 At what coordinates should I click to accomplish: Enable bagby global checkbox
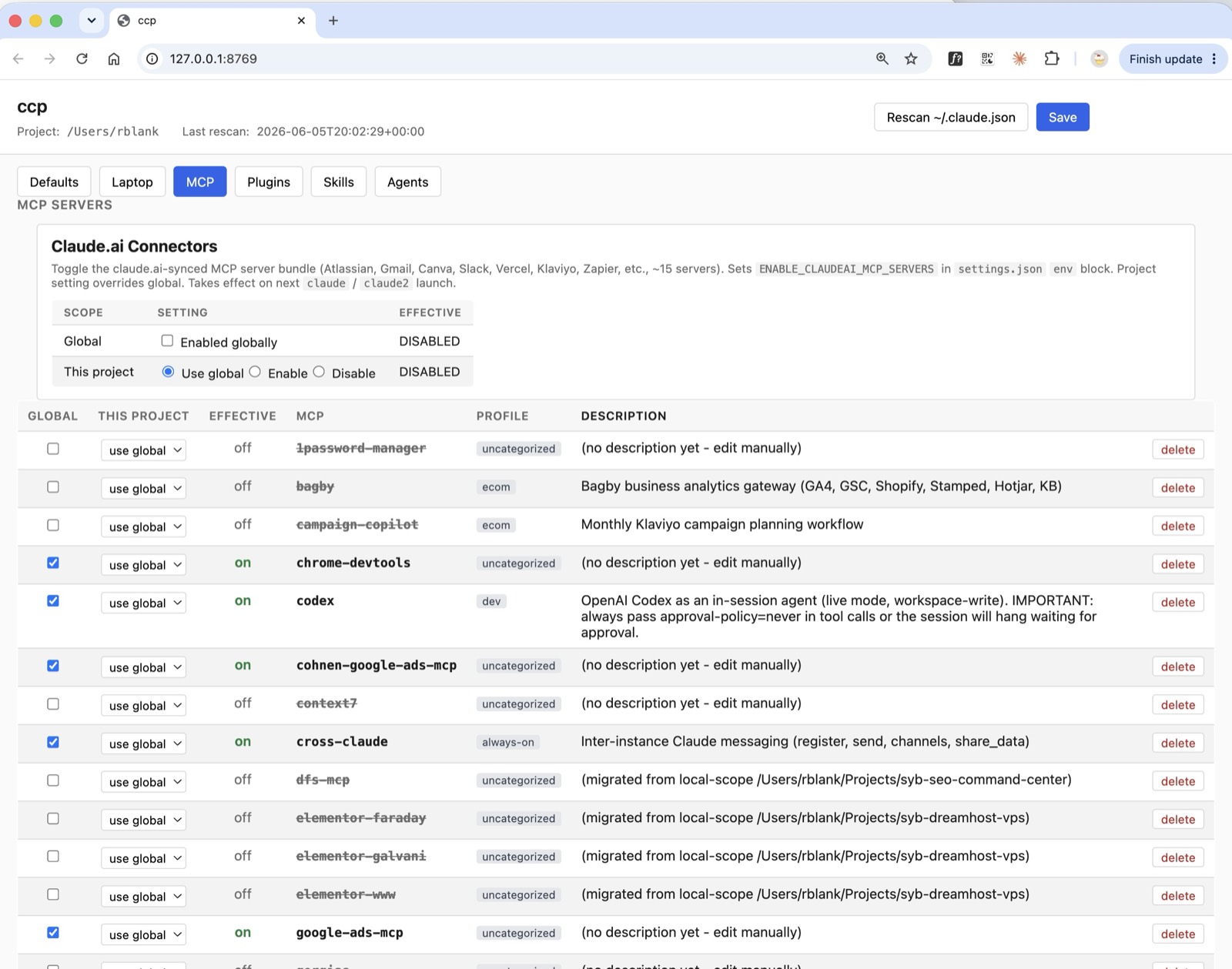point(53,486)
